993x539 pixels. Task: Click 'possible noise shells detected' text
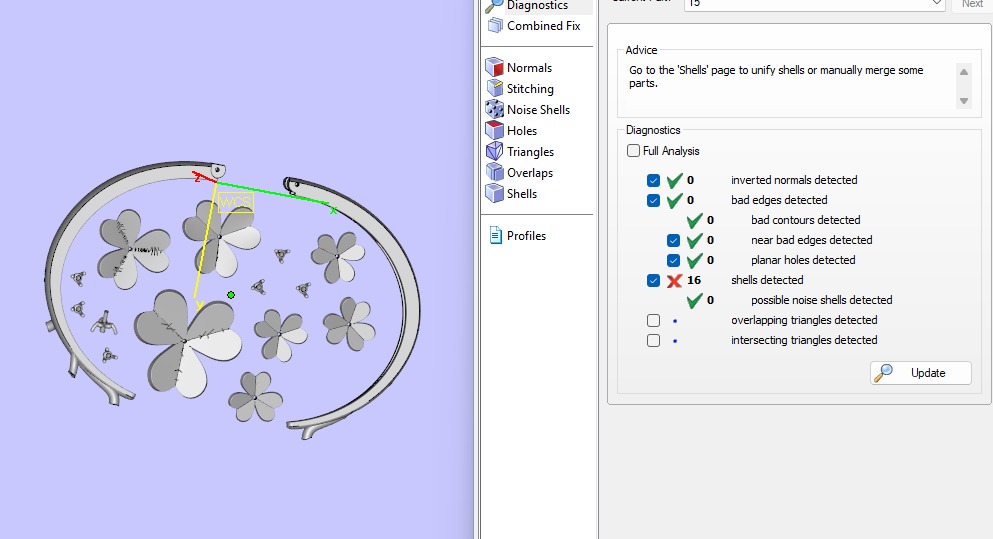pos(821,300)
